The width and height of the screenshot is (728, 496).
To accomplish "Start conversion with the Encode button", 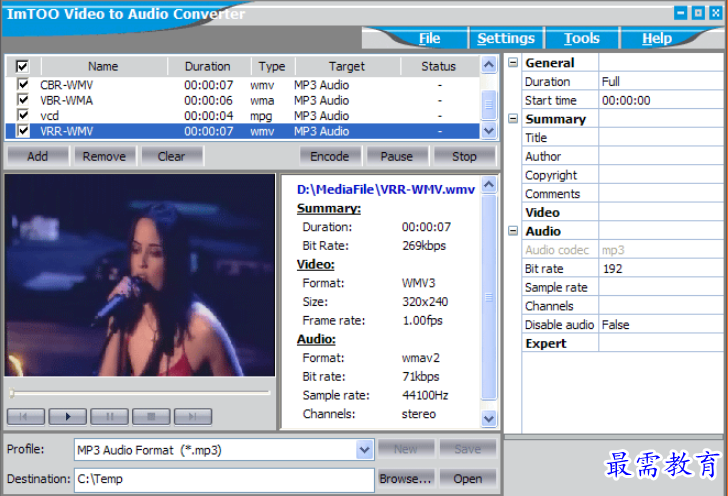I will coord(330,157).
